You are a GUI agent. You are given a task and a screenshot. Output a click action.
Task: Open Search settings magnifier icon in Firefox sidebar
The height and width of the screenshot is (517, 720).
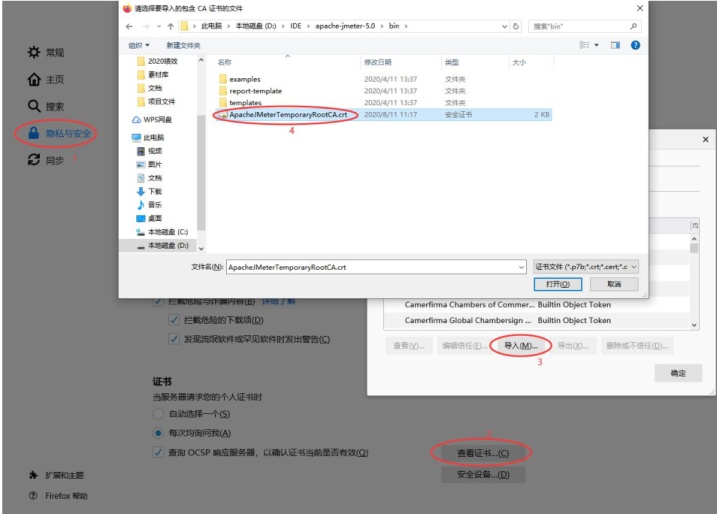(34, 106)
